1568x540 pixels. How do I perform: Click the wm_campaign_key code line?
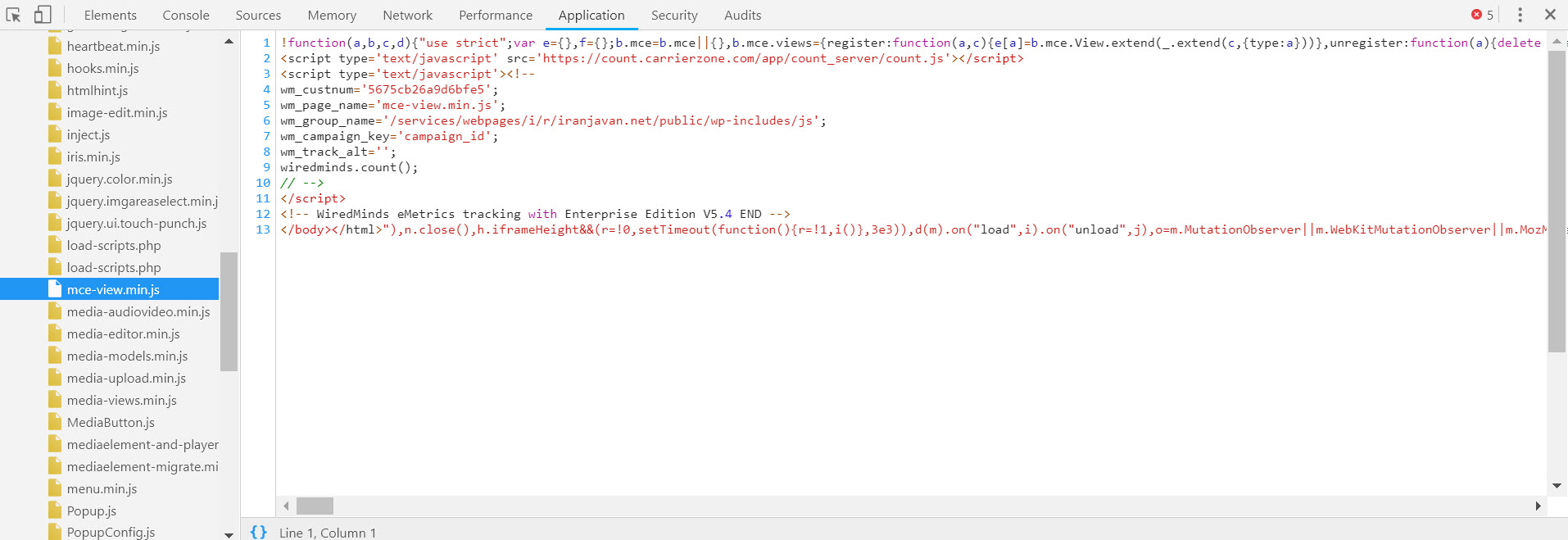tap(389, 136)
